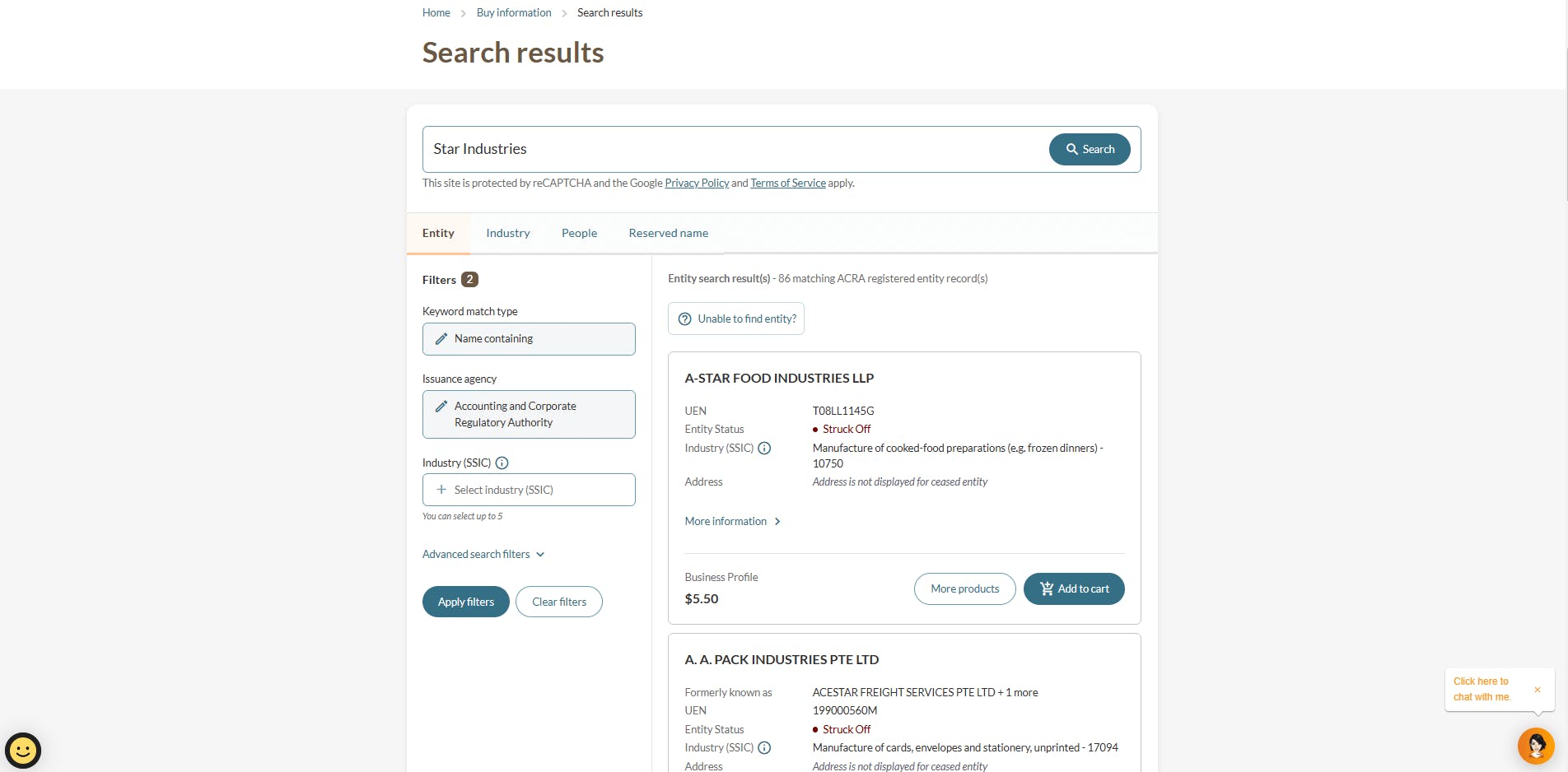Add A-STAR FOOD Business Profile to cart
Image resolution: width=1568 pixels, height=772 pixels.
coord(1074,588)
